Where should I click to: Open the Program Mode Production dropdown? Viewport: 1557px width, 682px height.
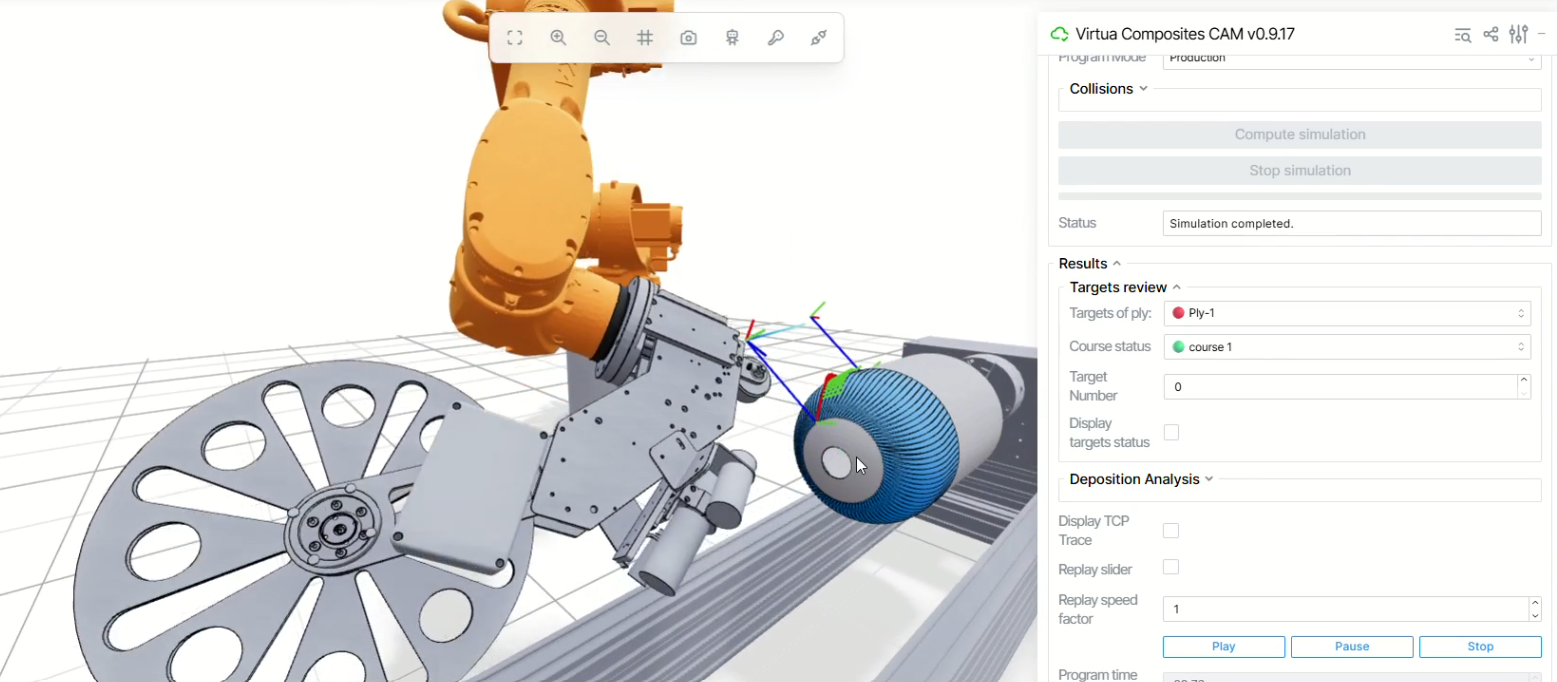click(x=1352, y=59)
